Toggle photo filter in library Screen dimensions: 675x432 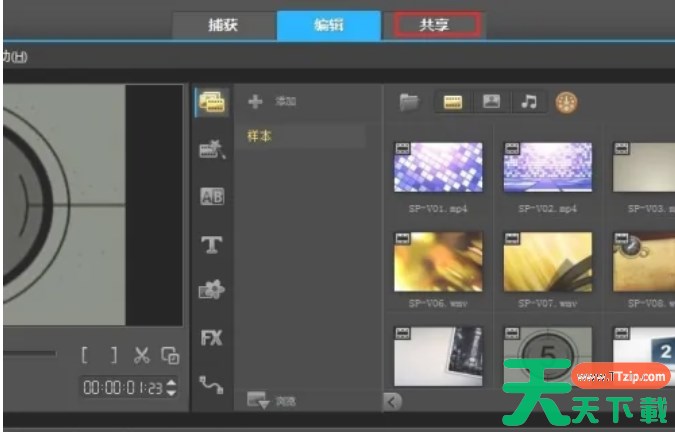tap(491, 102)
